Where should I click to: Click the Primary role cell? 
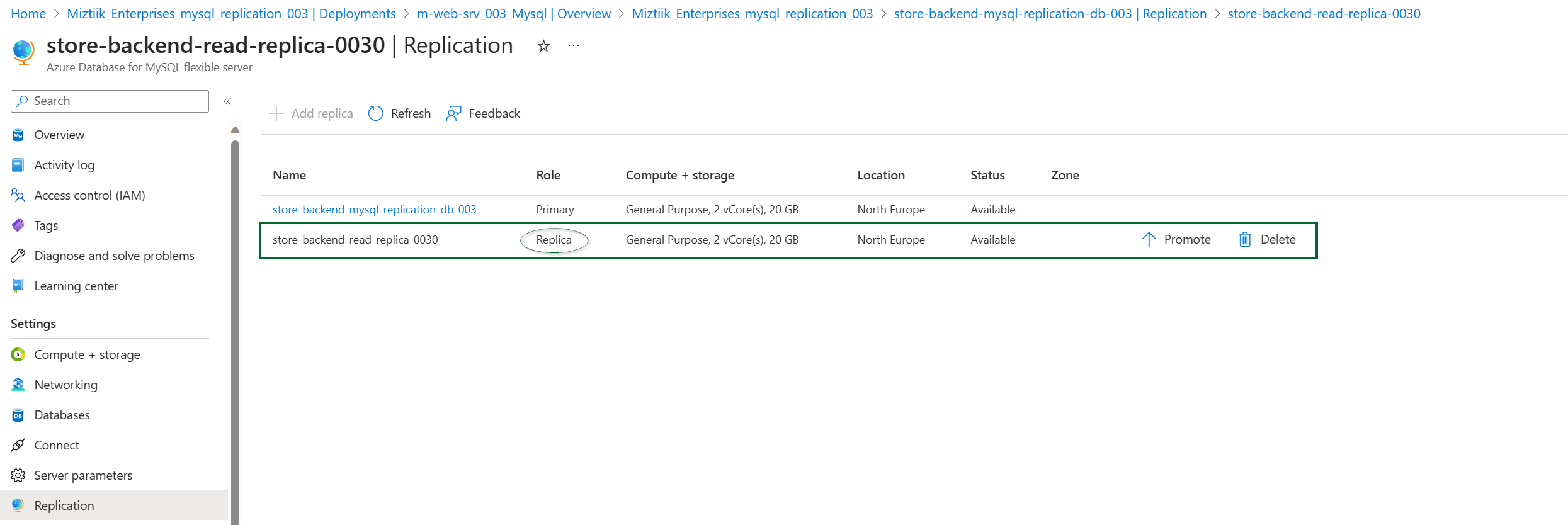(555, 209)
